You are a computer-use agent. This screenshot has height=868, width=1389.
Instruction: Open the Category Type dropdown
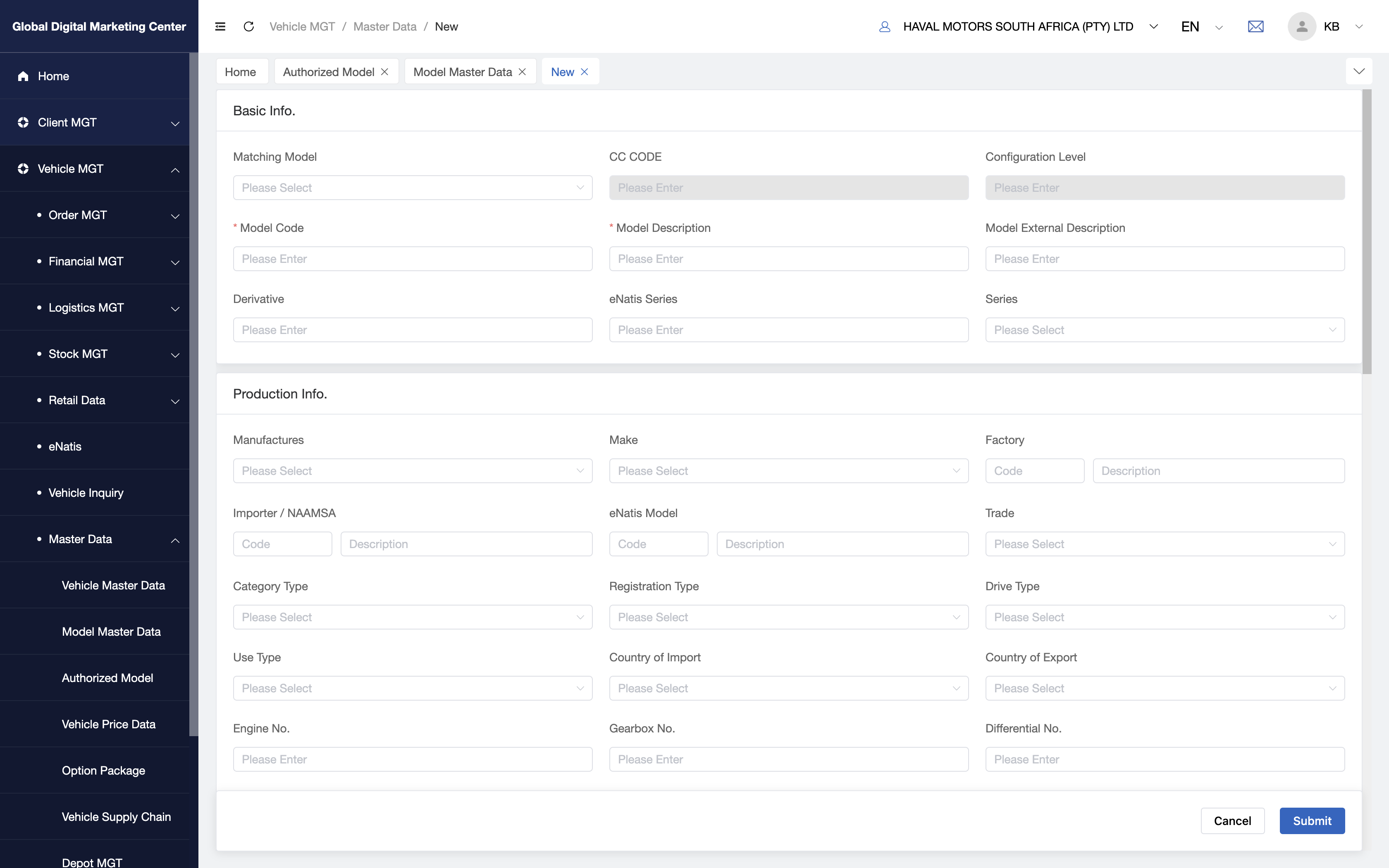(413, 617)
